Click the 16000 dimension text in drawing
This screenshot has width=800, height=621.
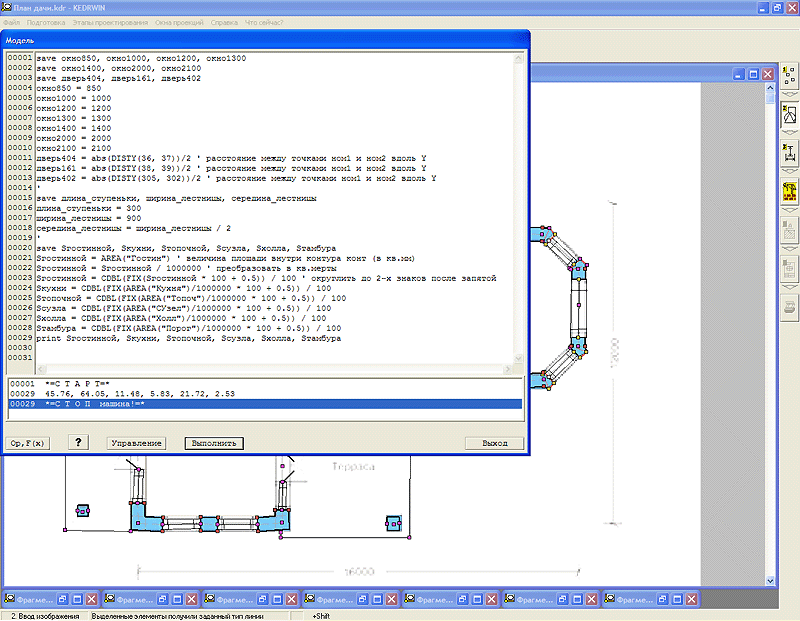click(x=359, y=572)
